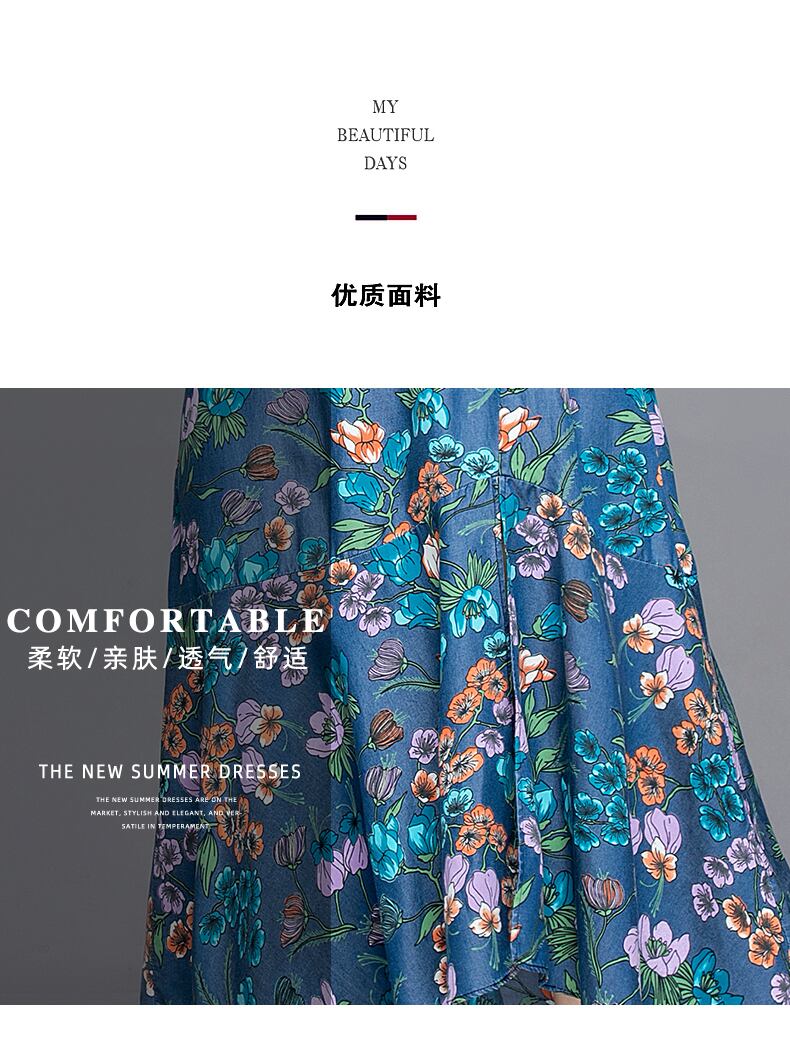Click "THE NEW SUMMER DRESSES" heading
Image resolution: width=790 pixels, height=1058 pixels.
pos(170,772)
